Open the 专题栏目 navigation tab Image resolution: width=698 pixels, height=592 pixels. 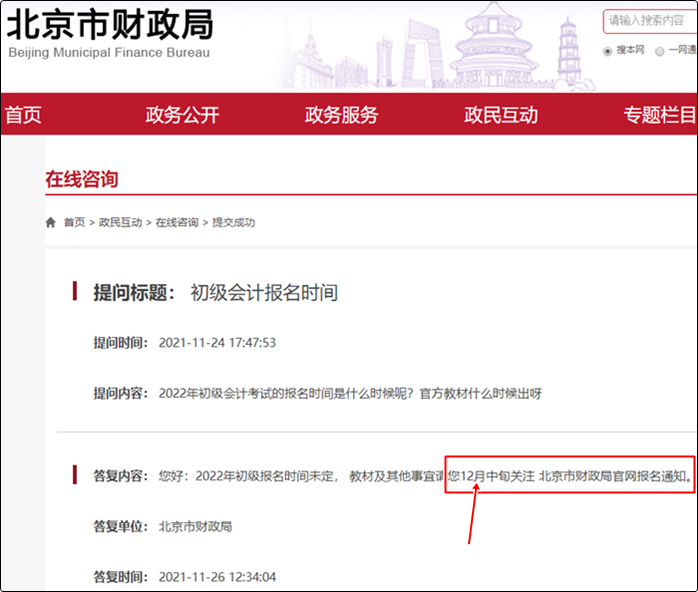click(x=660, y=115)
